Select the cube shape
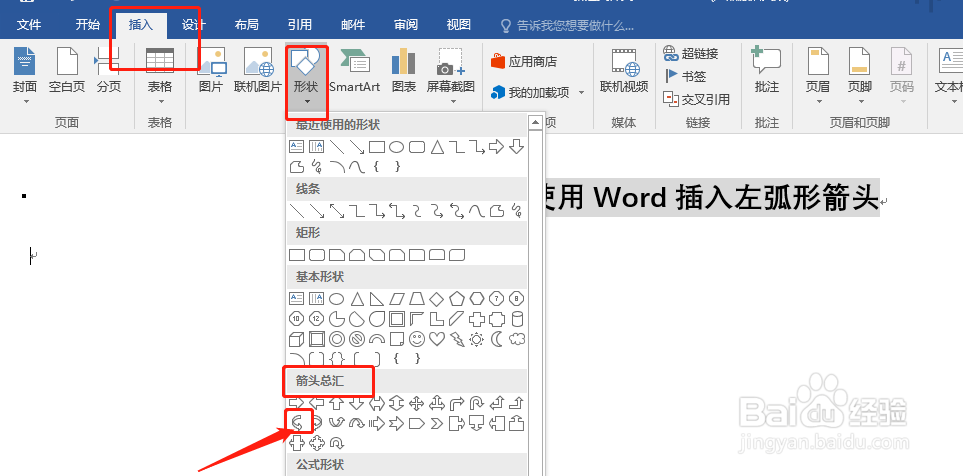The width and height of the screenshot is (963, 476). [297, 338]
